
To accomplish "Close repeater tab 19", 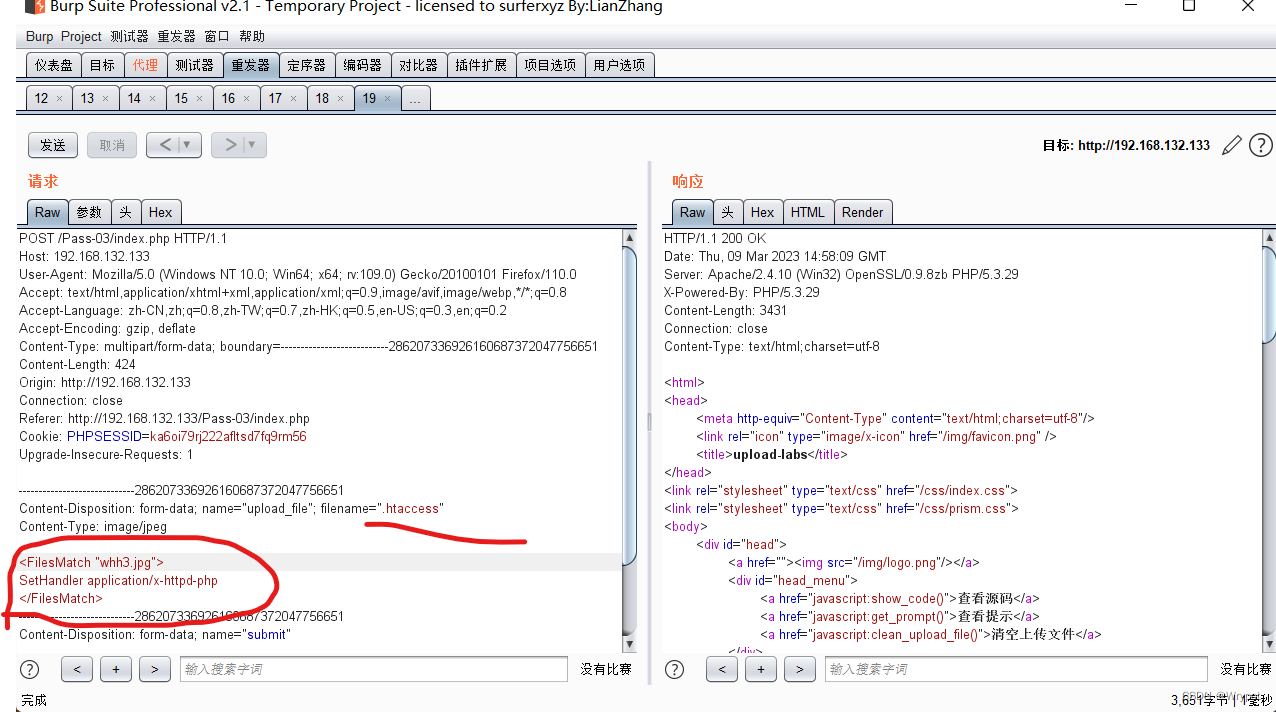I will pyautogui.click(x=388, y=98).
